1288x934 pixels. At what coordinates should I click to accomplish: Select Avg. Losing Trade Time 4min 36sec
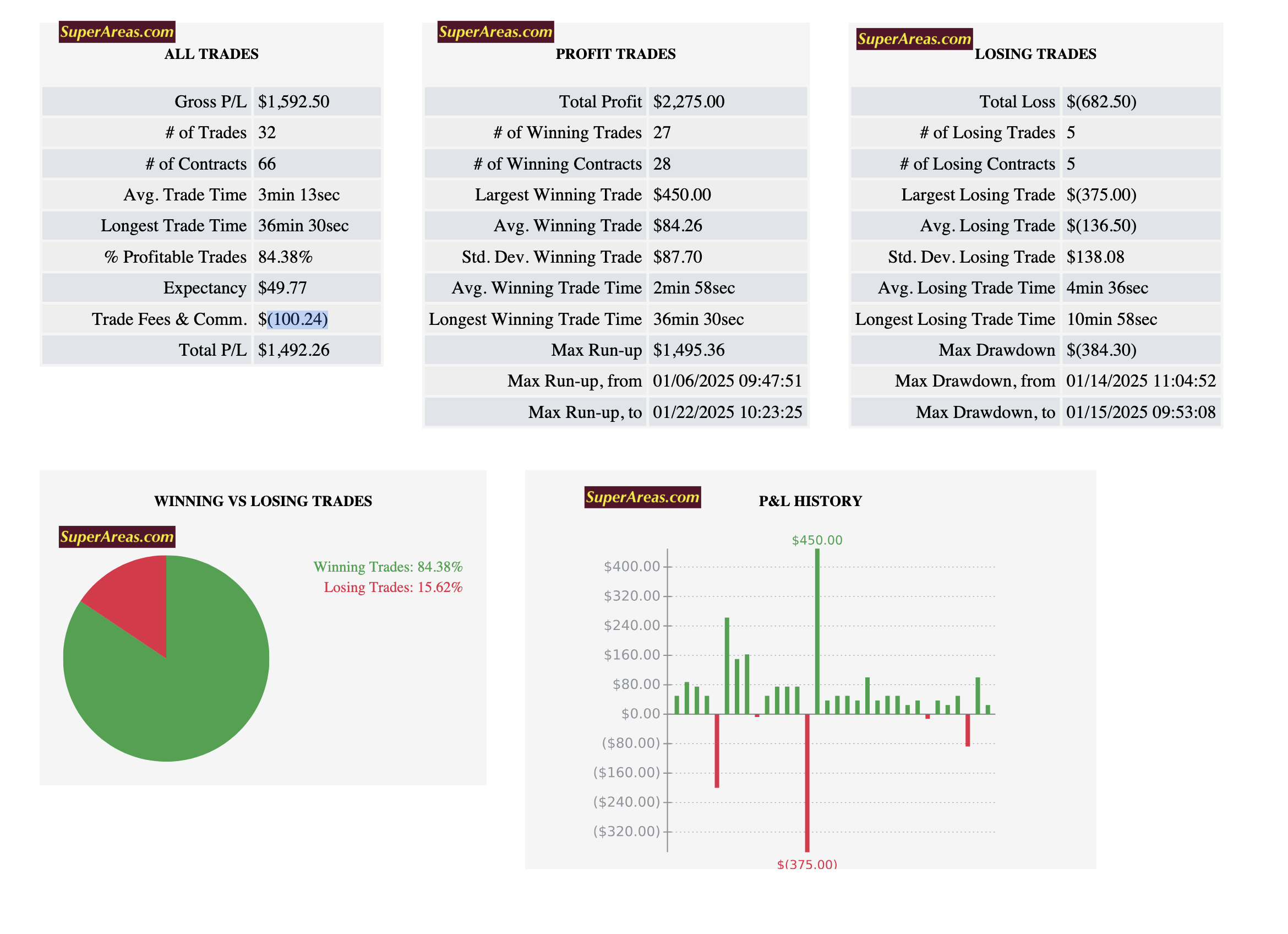tap(1107, 288)
